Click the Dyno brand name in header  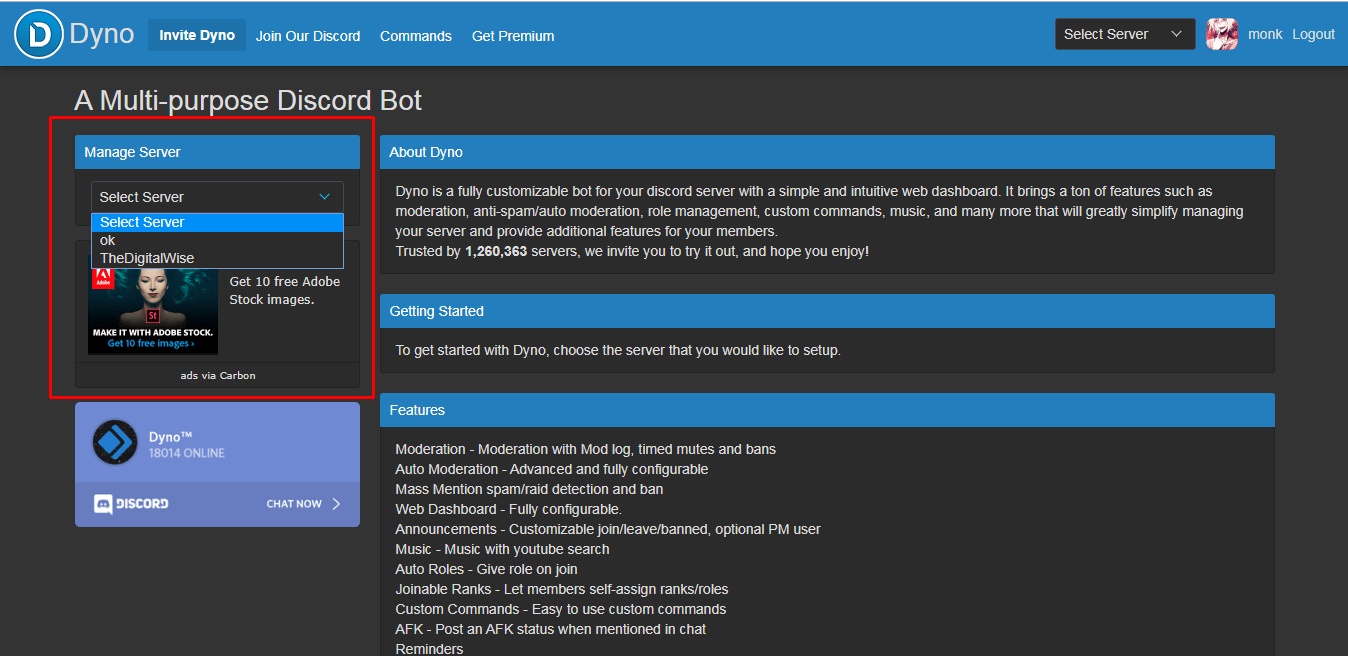[102, 34]
